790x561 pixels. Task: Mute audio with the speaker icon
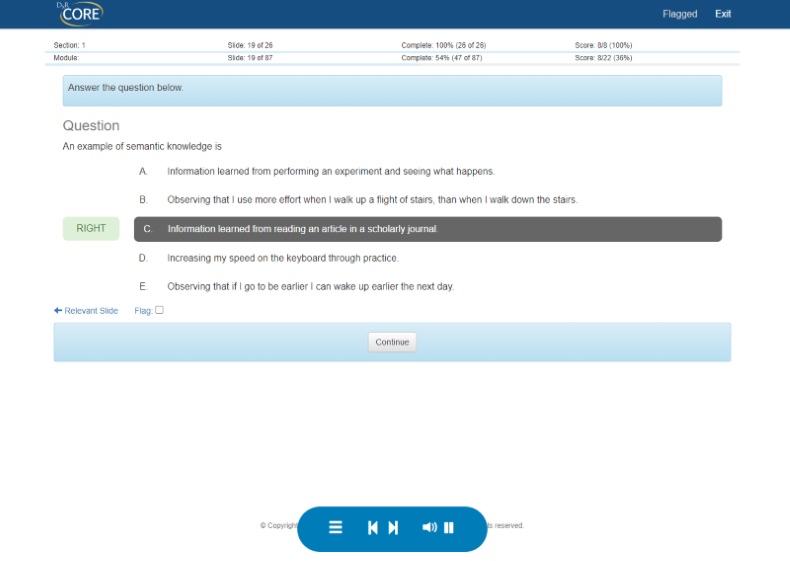pyautogui.click(x=429, y=528)
